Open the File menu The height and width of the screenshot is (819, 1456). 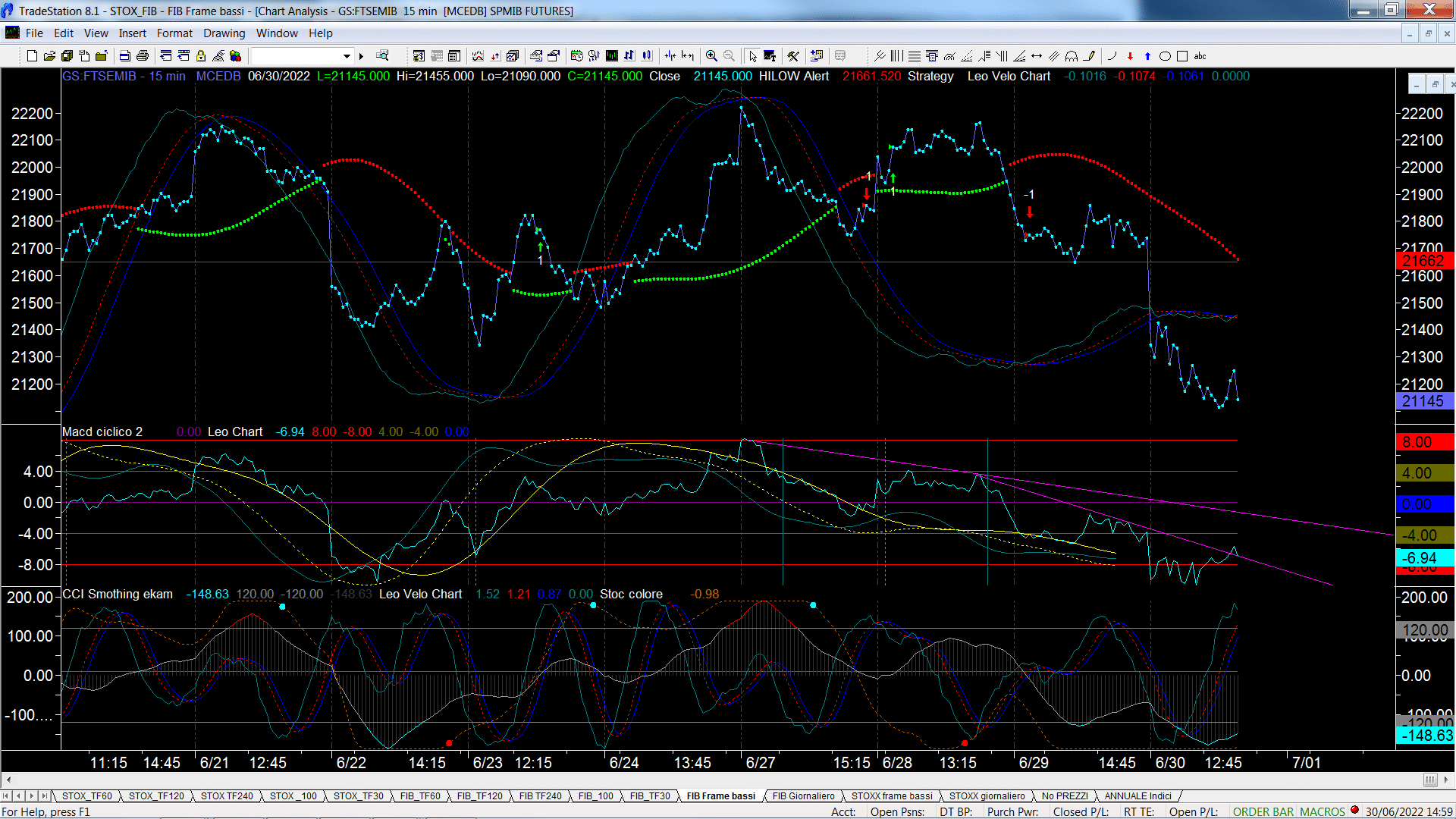click(x=34, y=33)
